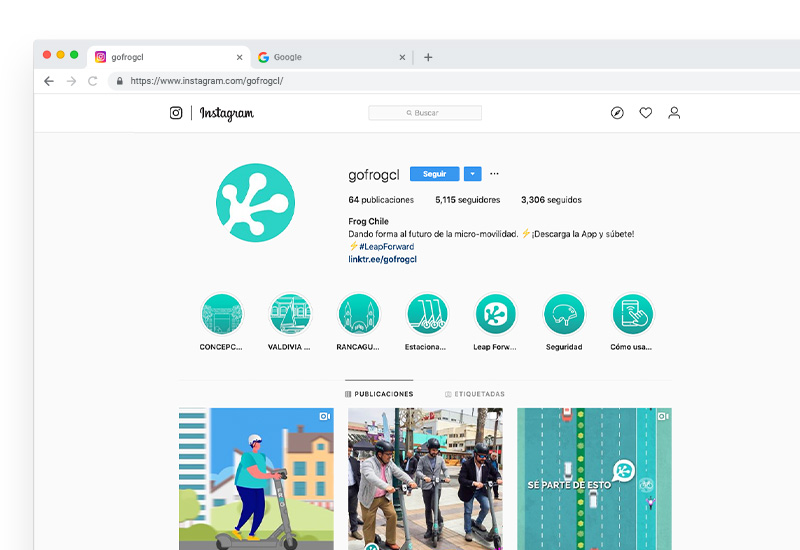Image resolution: width=800 pixels, height=550 pixels.
Task: Click the macOS yellow minimize button
Action: (x=60, y=55)
